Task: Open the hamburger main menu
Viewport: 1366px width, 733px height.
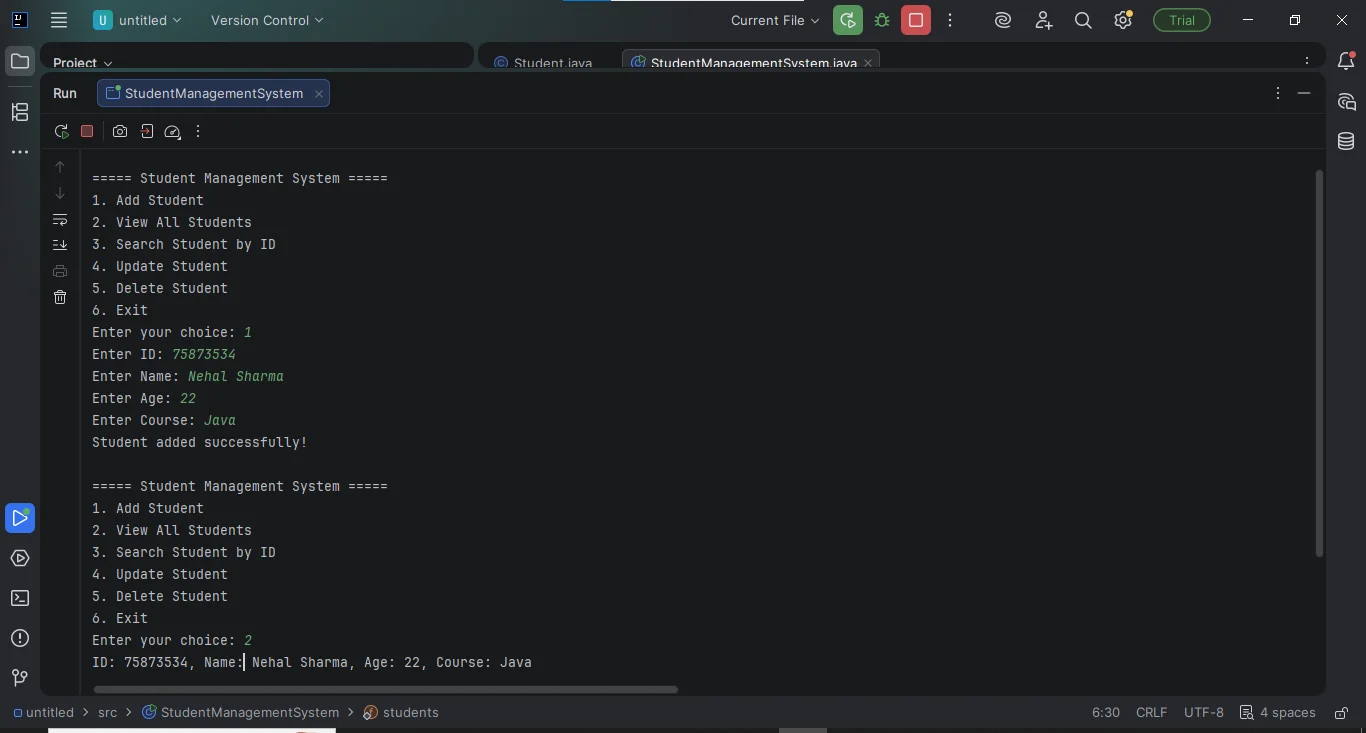Action: coord(59,20)
